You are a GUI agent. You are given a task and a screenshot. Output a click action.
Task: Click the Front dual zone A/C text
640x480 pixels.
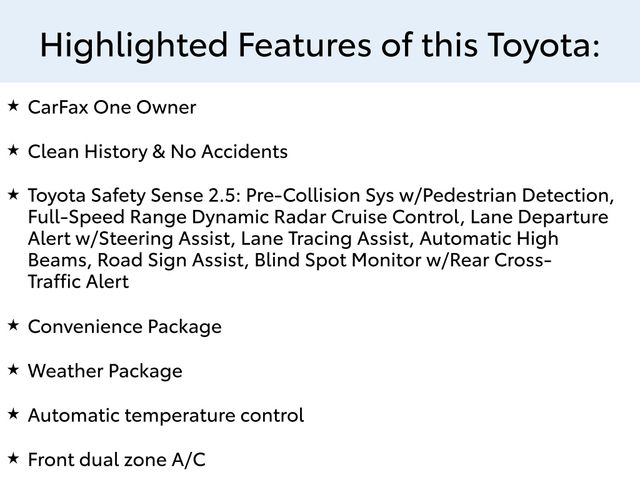coord(118,460)
